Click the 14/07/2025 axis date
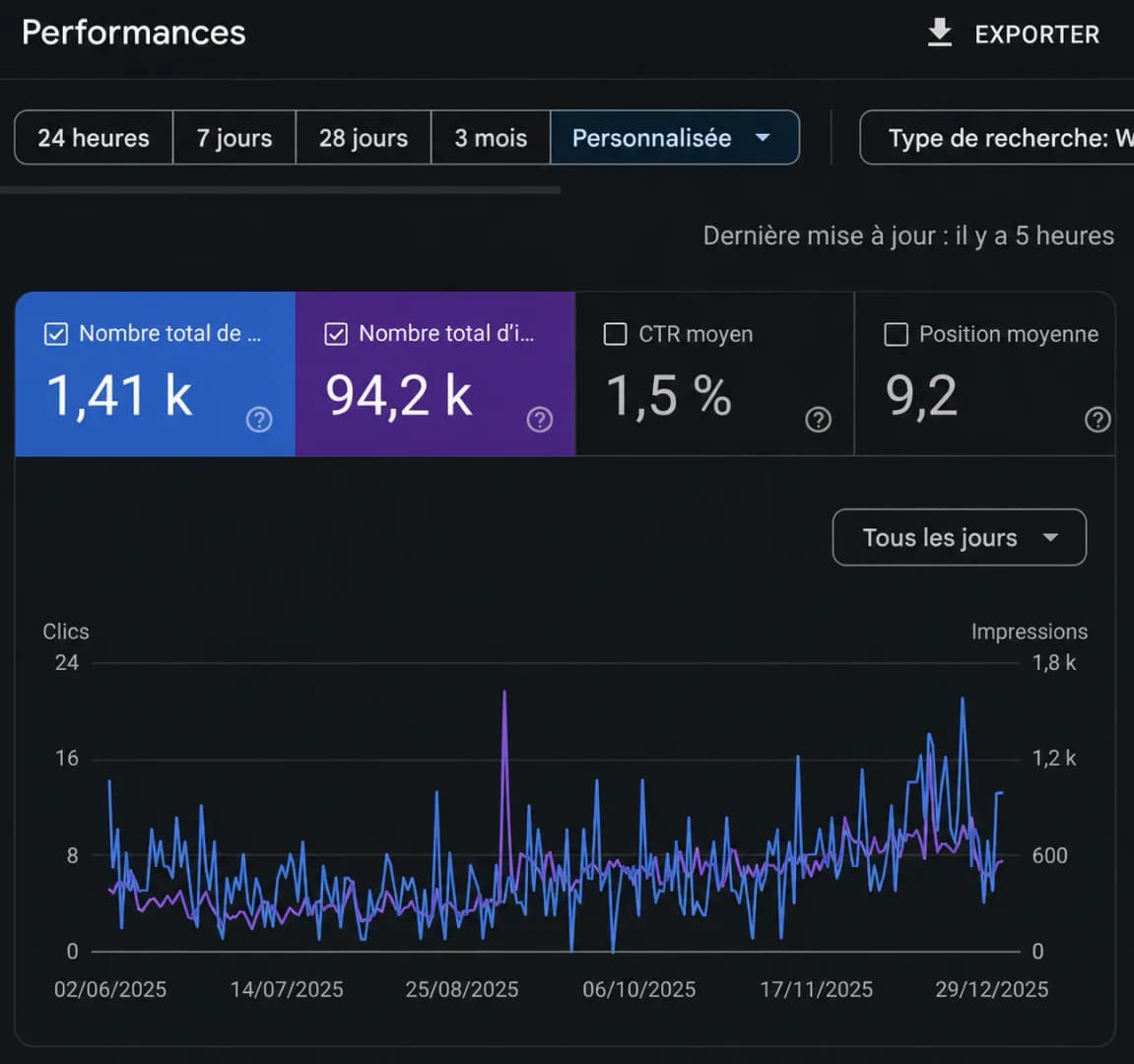1134x1064 pixels. tap(287, 989)
